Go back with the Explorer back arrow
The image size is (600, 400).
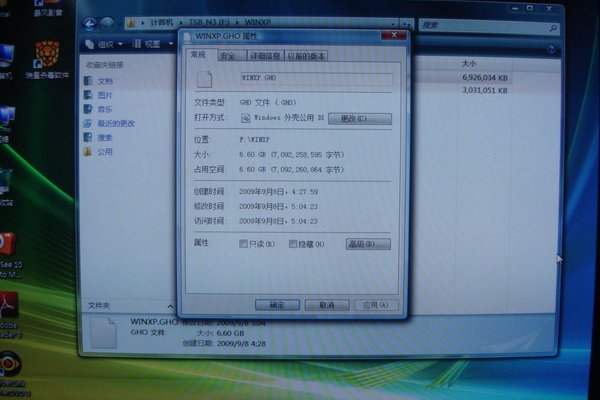pos(90,24)
